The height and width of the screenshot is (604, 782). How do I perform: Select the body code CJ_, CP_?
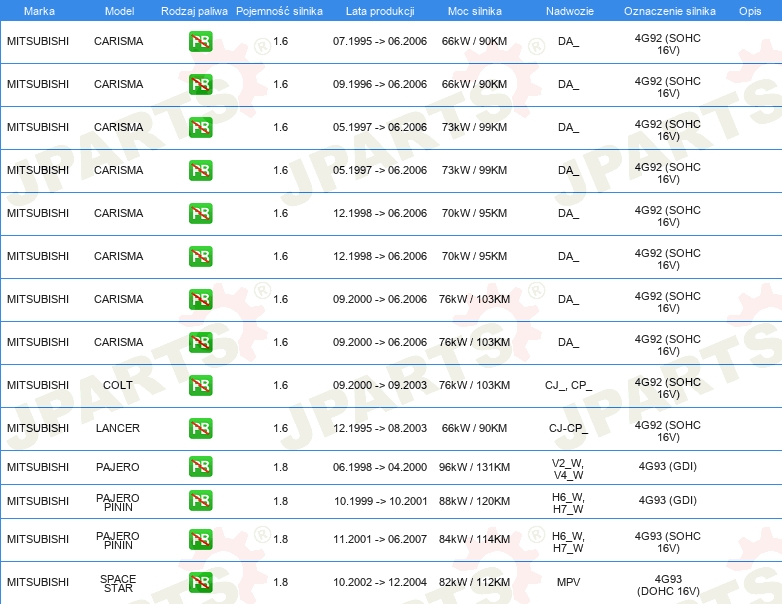(568, 385)
